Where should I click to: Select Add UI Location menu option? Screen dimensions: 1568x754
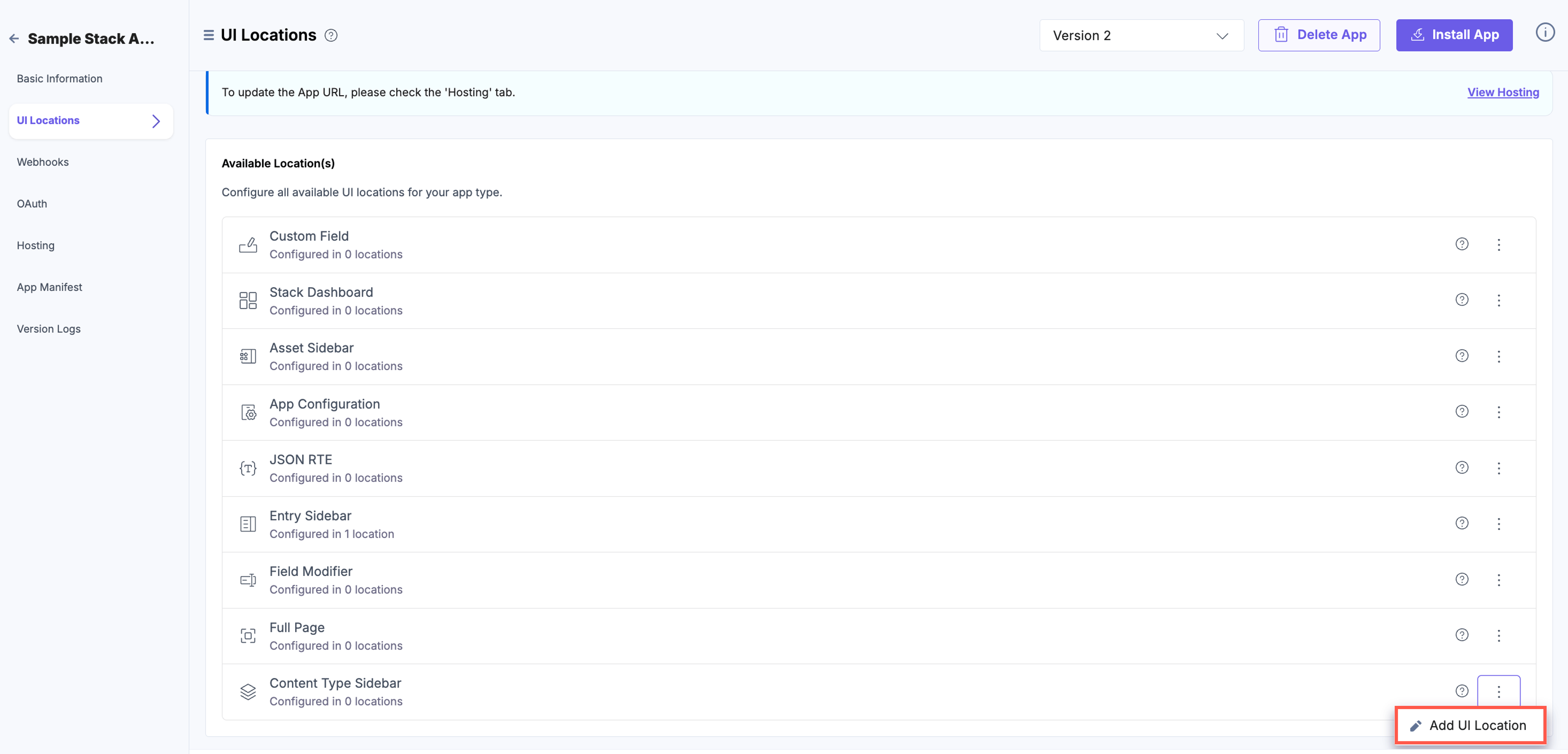1470,725
